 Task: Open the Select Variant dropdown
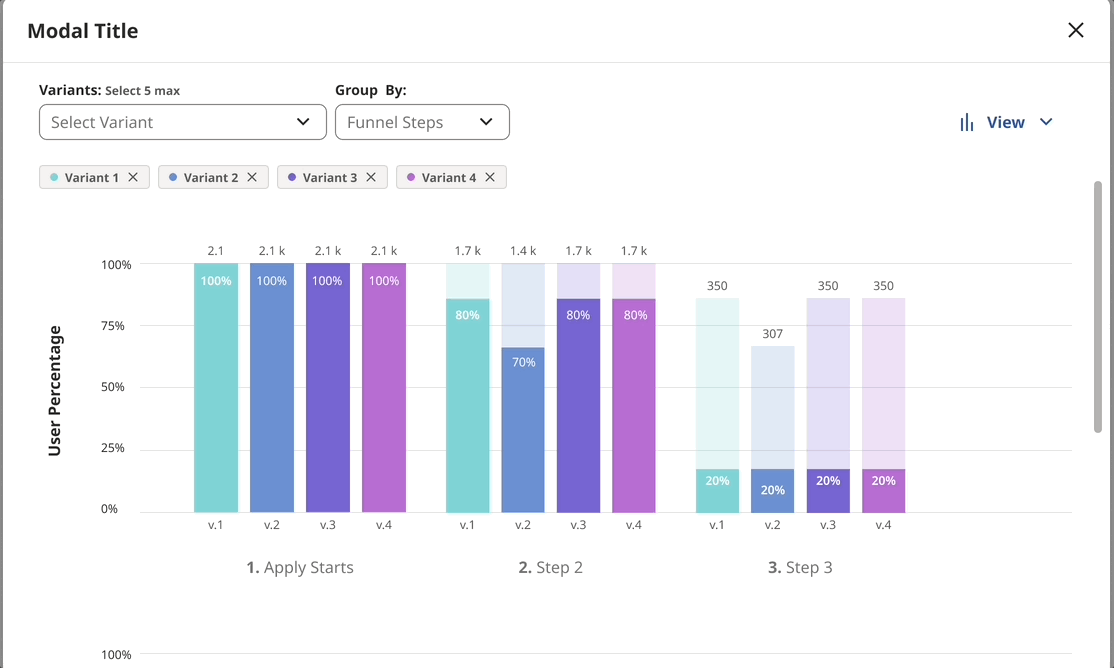(x=182, y=122)
